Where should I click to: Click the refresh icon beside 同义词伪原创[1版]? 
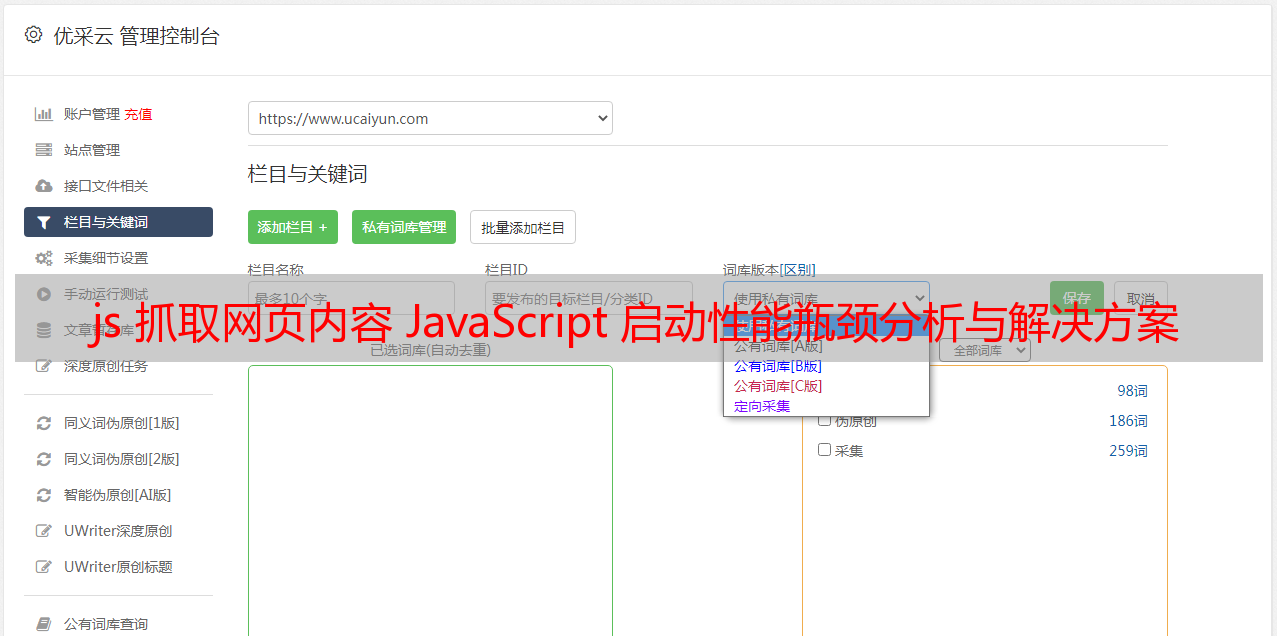(x=44, y=423)
